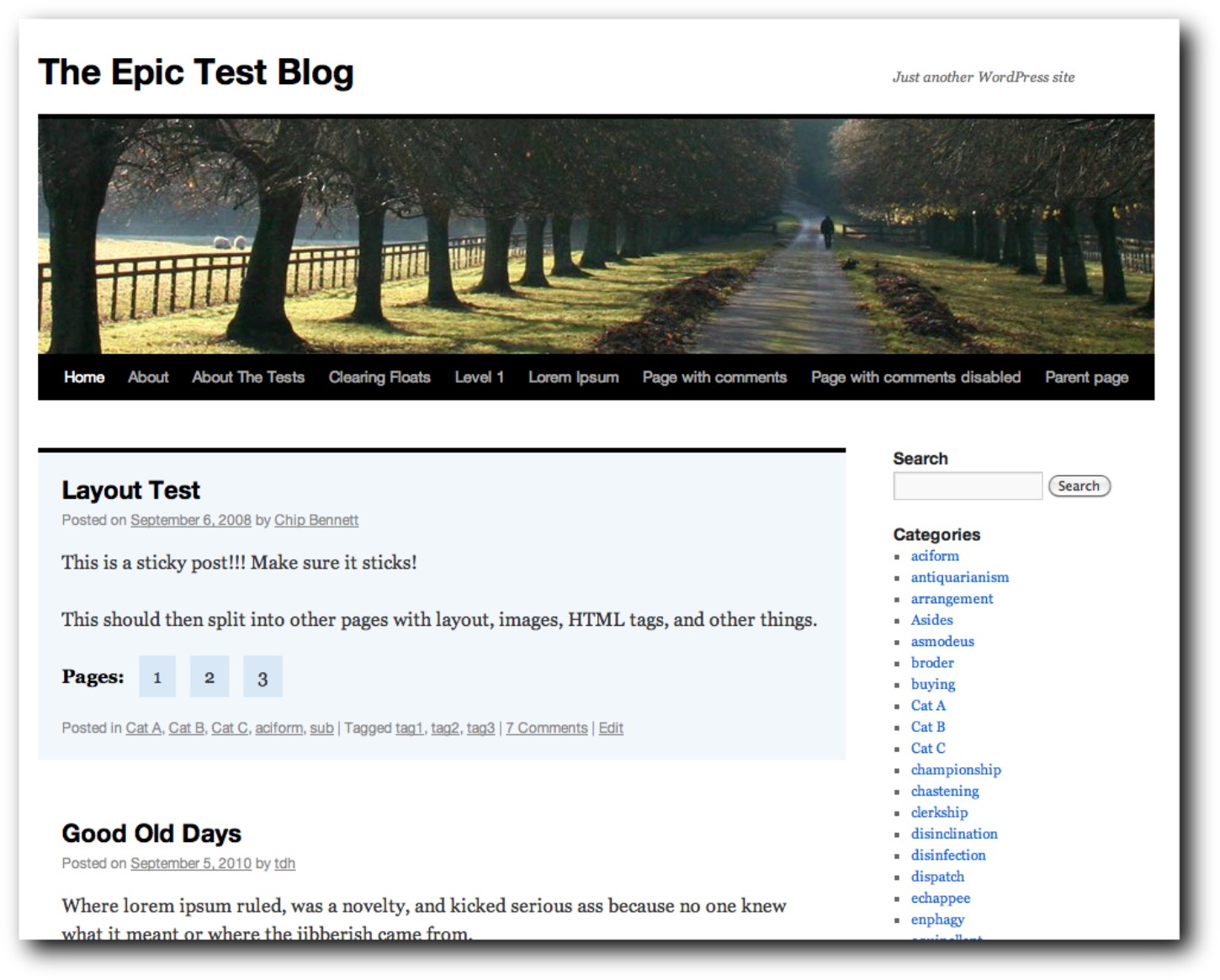
Task: Open arrangement category
Action: click(x=952, y=599)
